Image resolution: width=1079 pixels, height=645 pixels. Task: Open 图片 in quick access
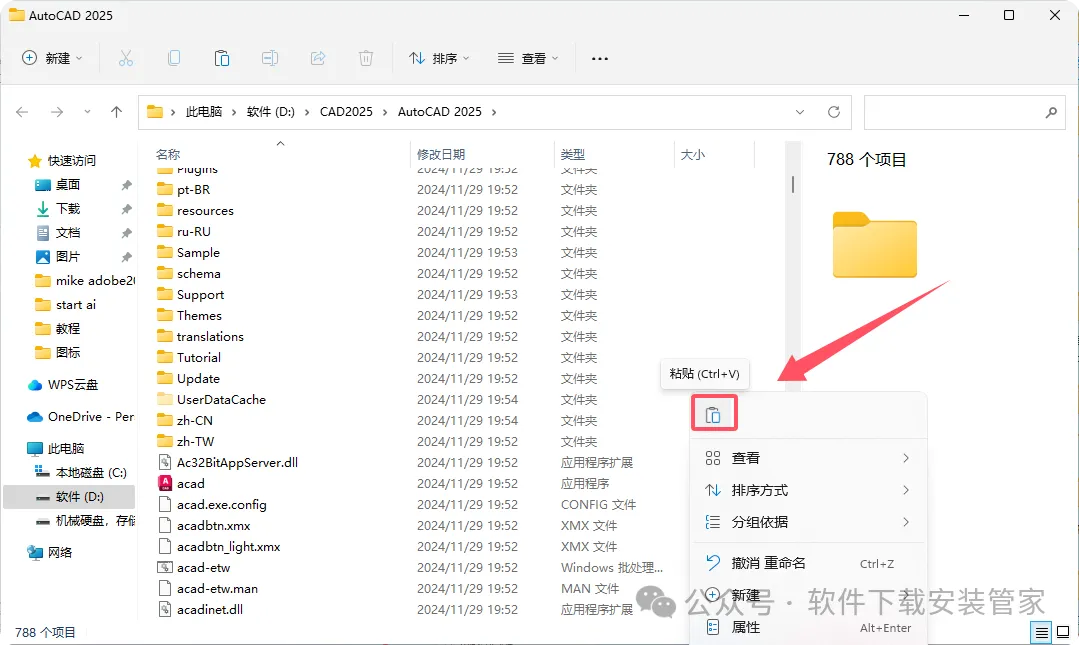coord(68,257)
